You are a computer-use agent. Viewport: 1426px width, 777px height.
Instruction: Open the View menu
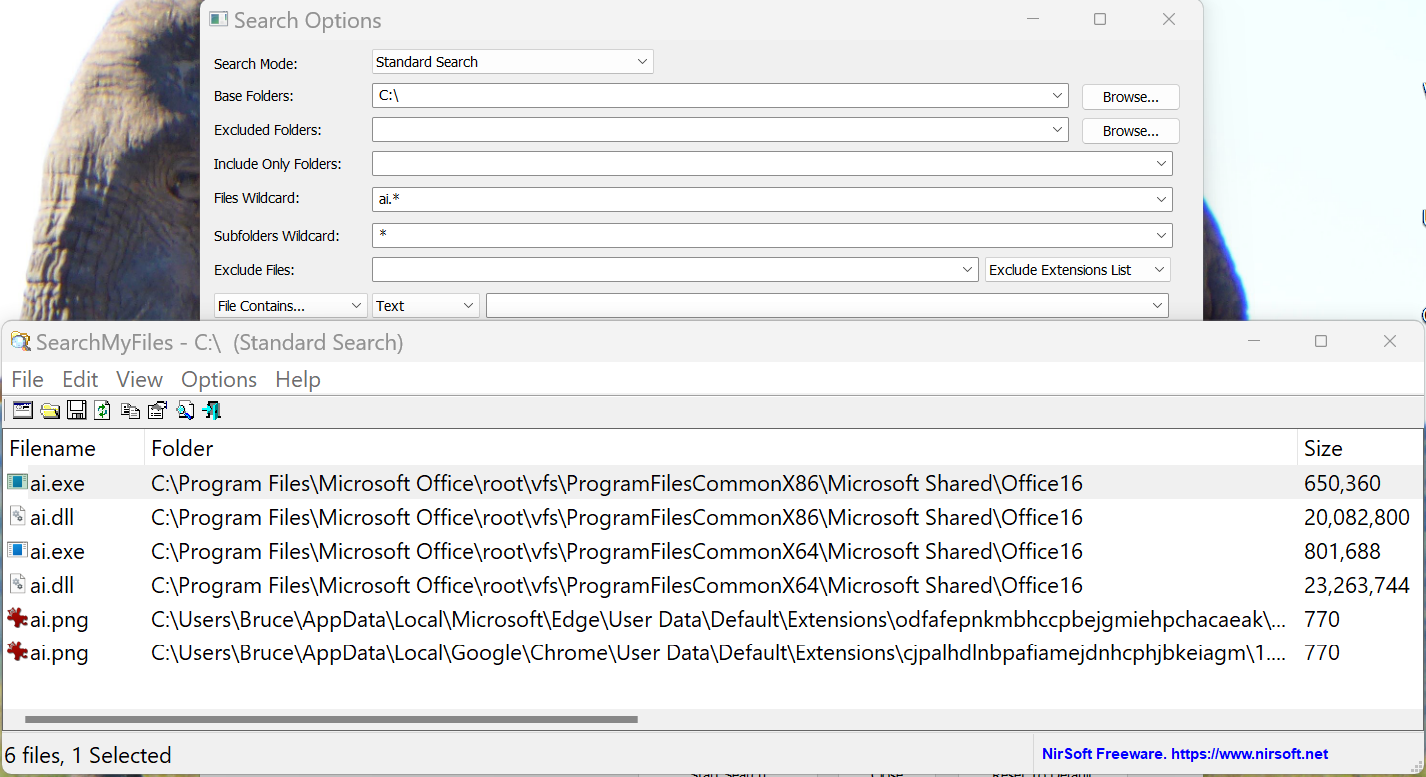[138, 379]
